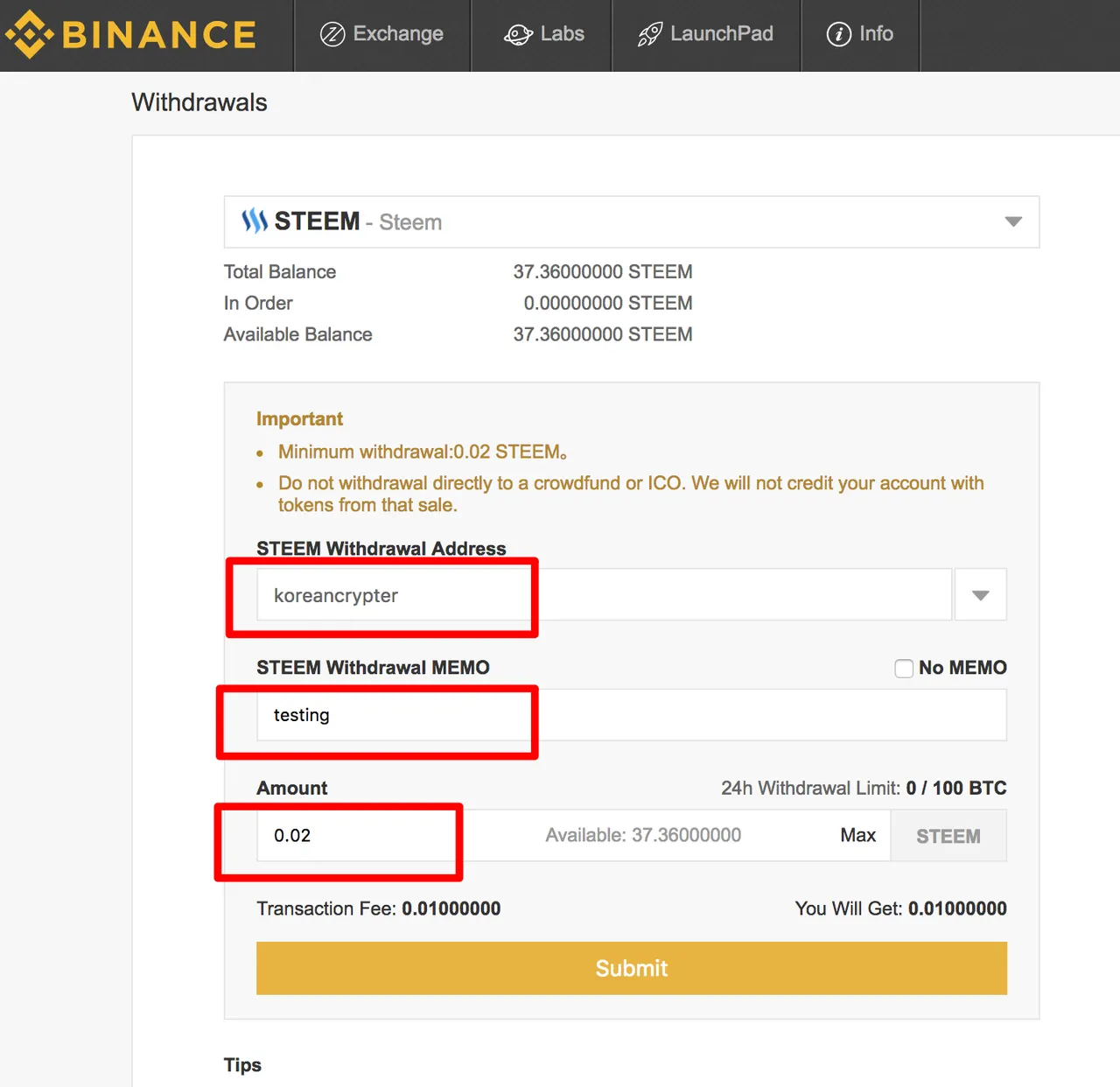Open the saved withdrawal address dropdown

tap(981, 595)
